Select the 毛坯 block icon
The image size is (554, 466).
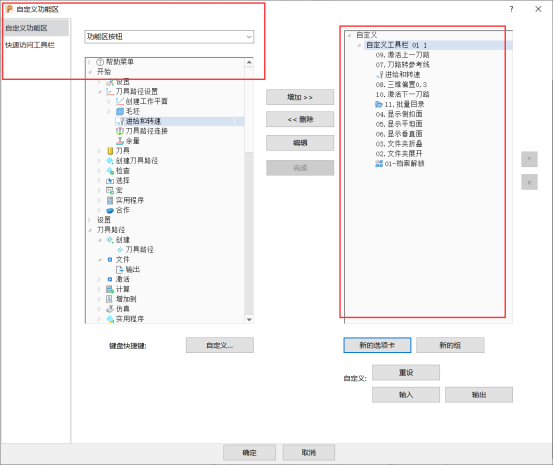point(120,112)
